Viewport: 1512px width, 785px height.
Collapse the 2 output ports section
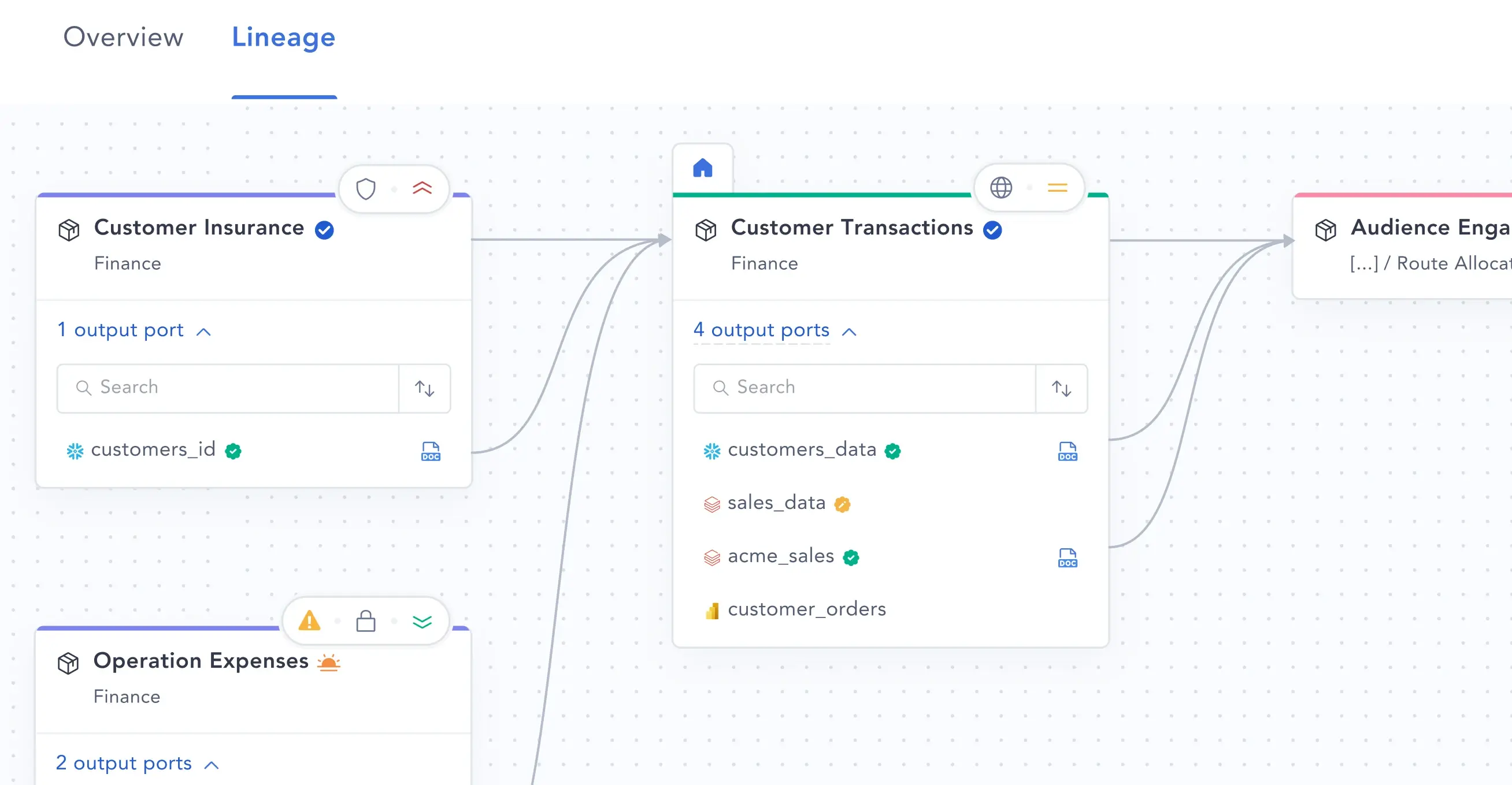tap(138, 763)
